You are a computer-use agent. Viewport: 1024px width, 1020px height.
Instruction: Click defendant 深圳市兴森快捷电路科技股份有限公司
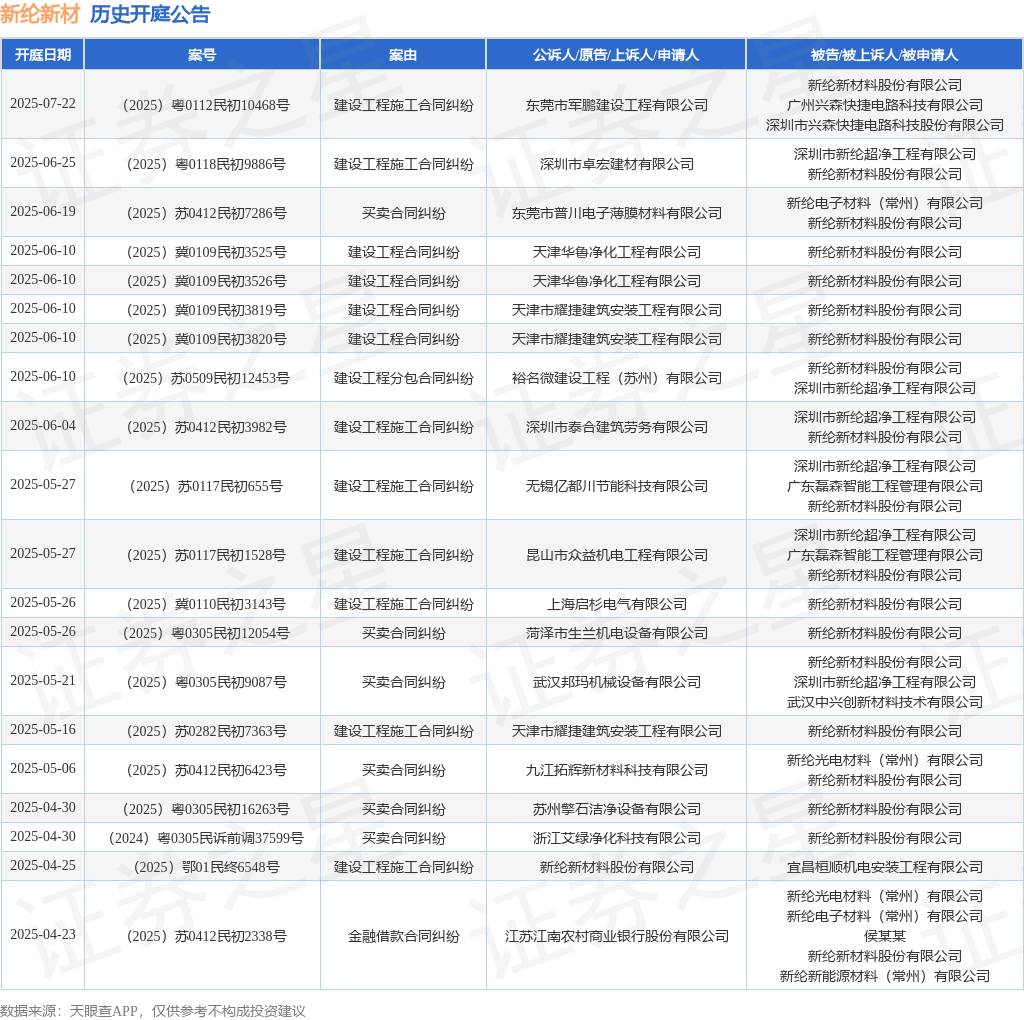click(x=885, y=125)
